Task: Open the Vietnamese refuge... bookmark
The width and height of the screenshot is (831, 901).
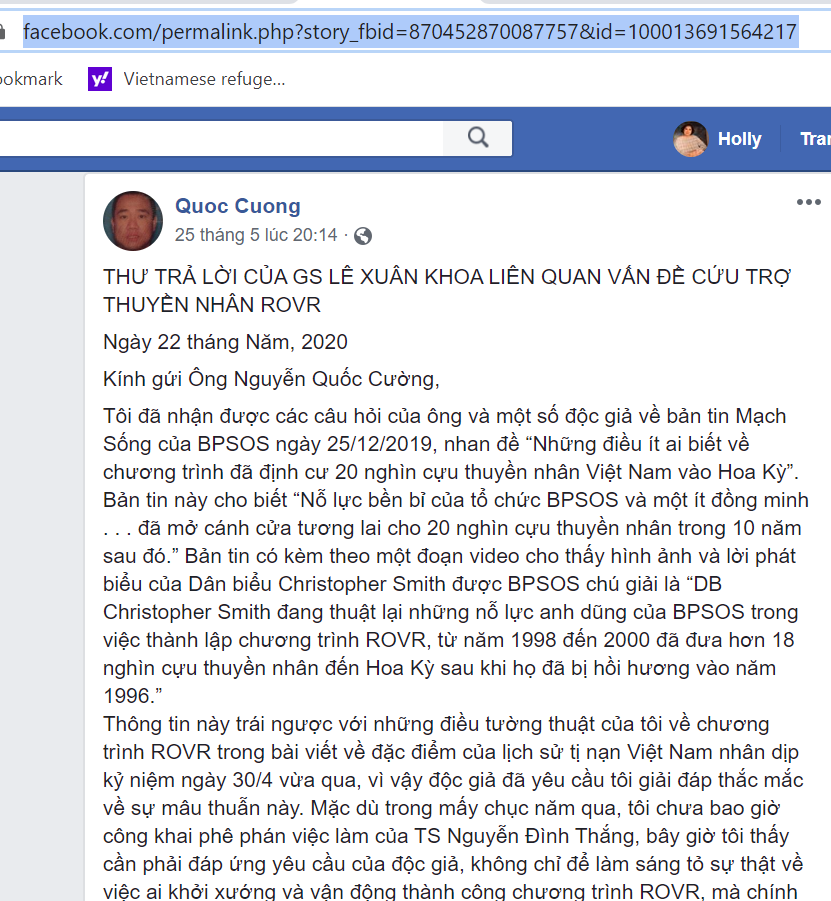Action: [x=204, y=79]
